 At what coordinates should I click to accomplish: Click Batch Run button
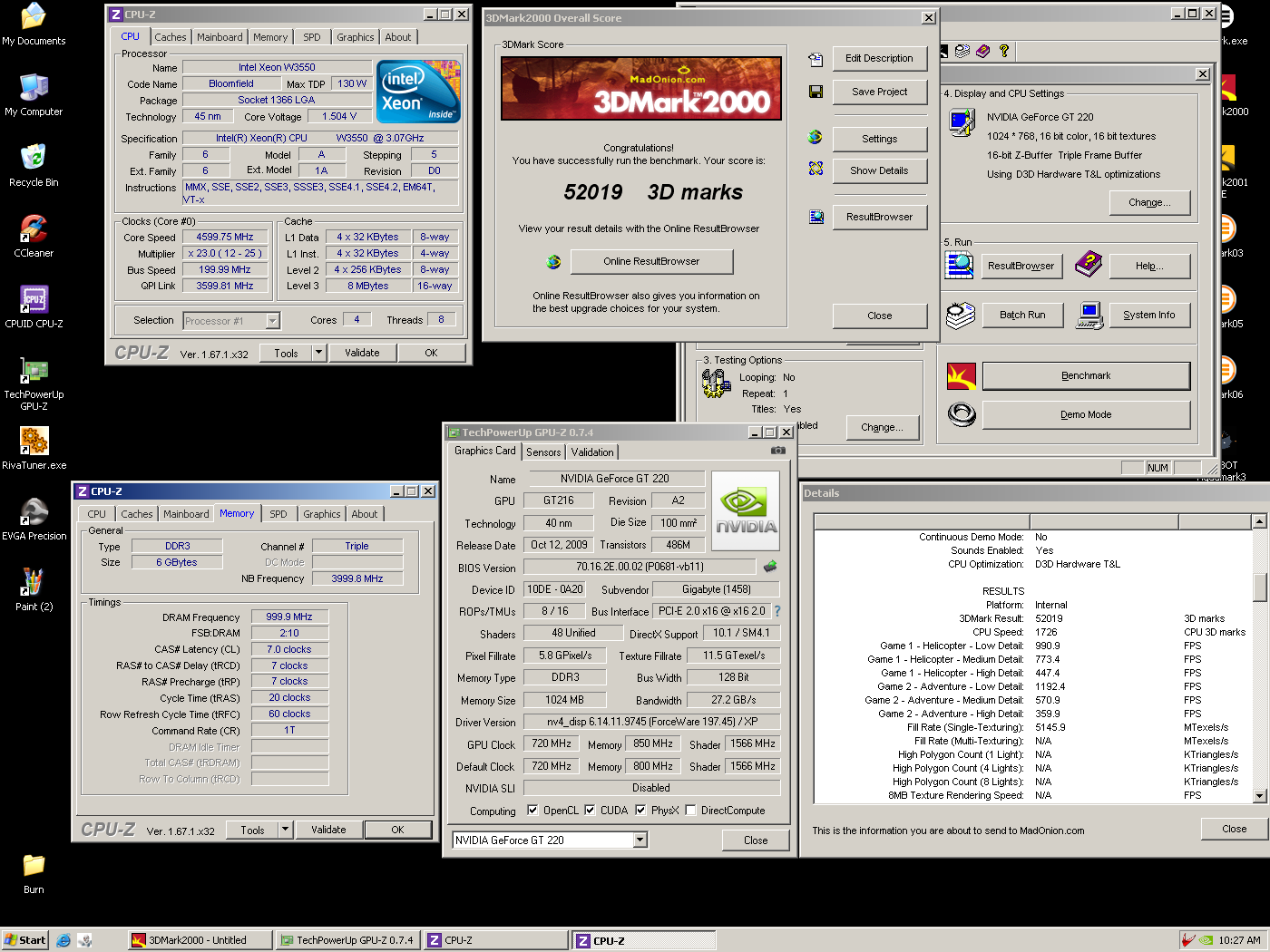coord(1022,315)
